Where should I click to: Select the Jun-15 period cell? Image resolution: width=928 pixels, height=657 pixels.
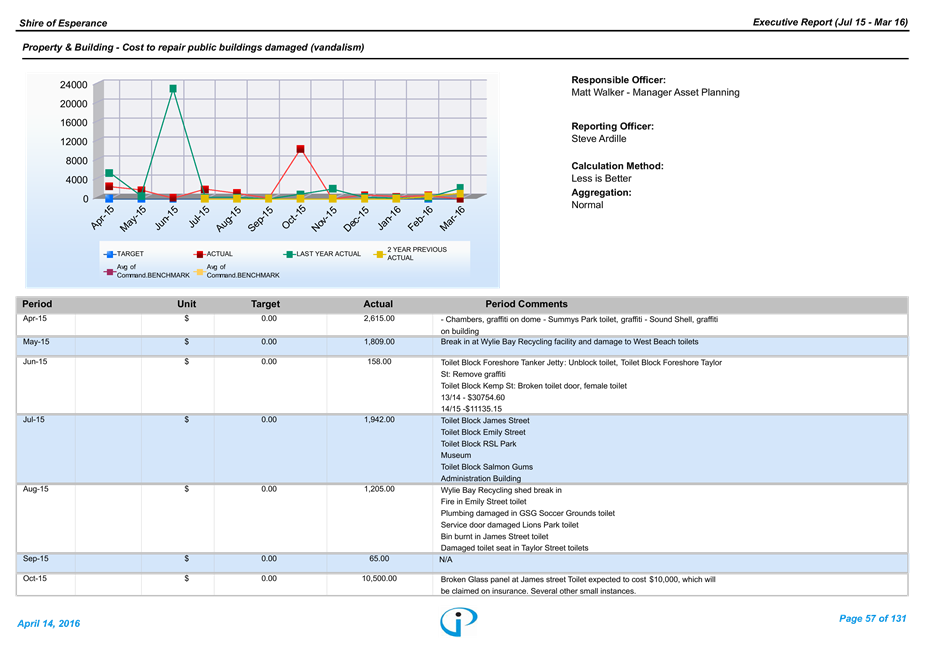pos(35,361)
